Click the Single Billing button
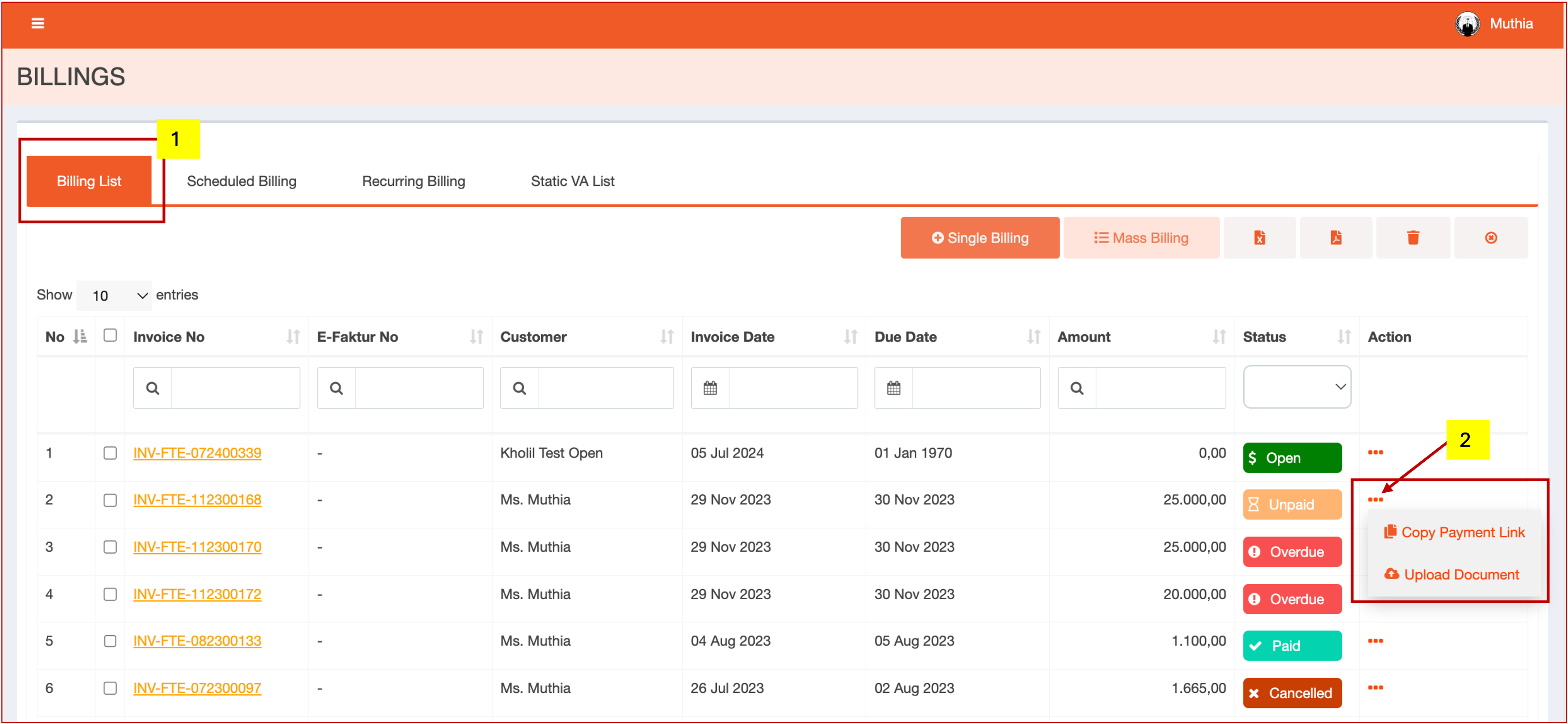1568x724 pixels. tap(979, 238)
